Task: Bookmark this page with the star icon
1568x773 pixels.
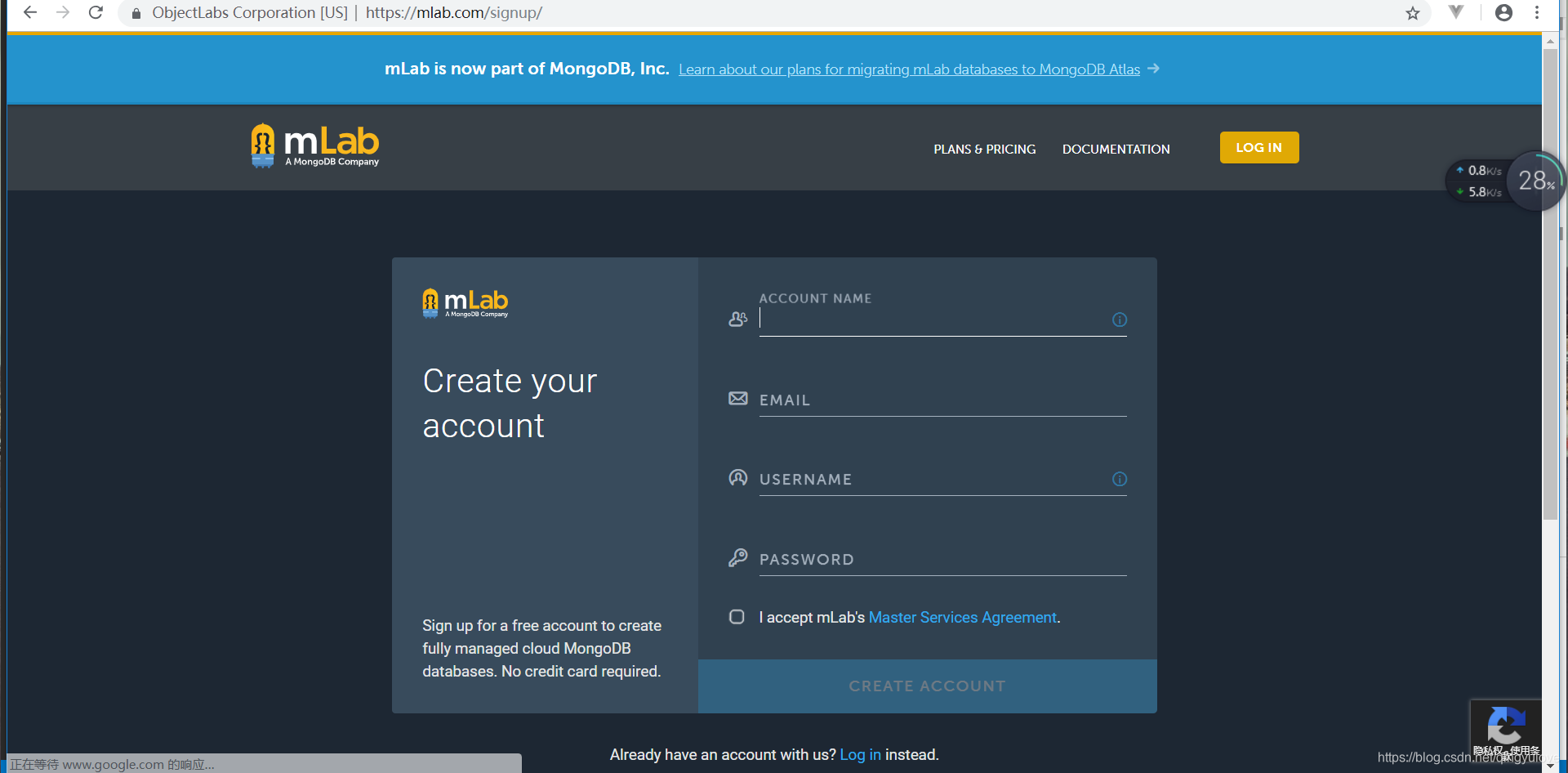Action: pos(1413,13)
